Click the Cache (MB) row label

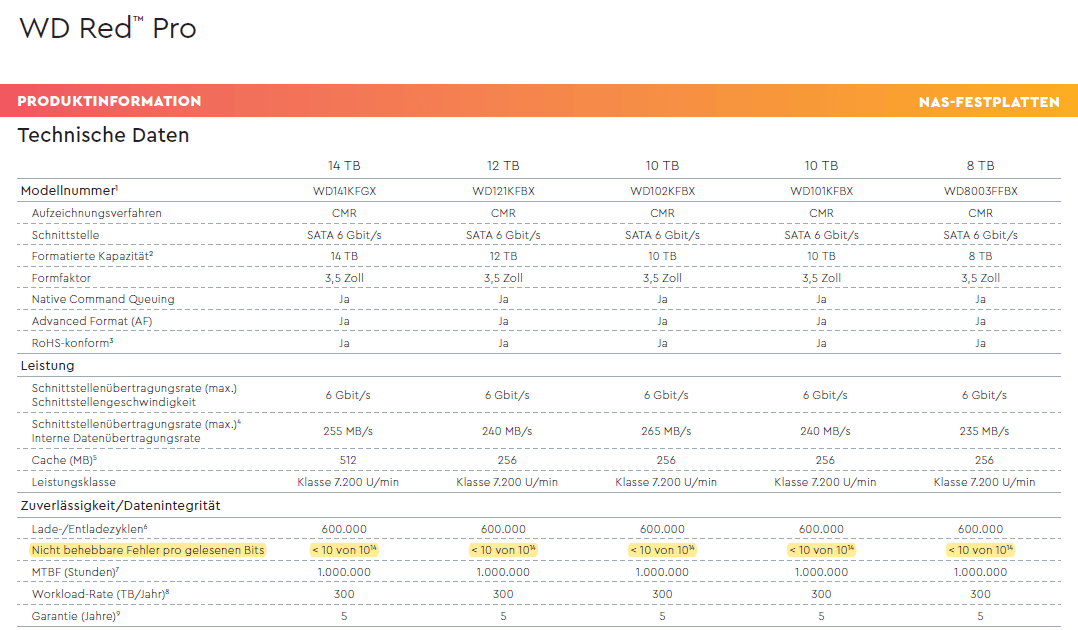[x=64, y=460]
